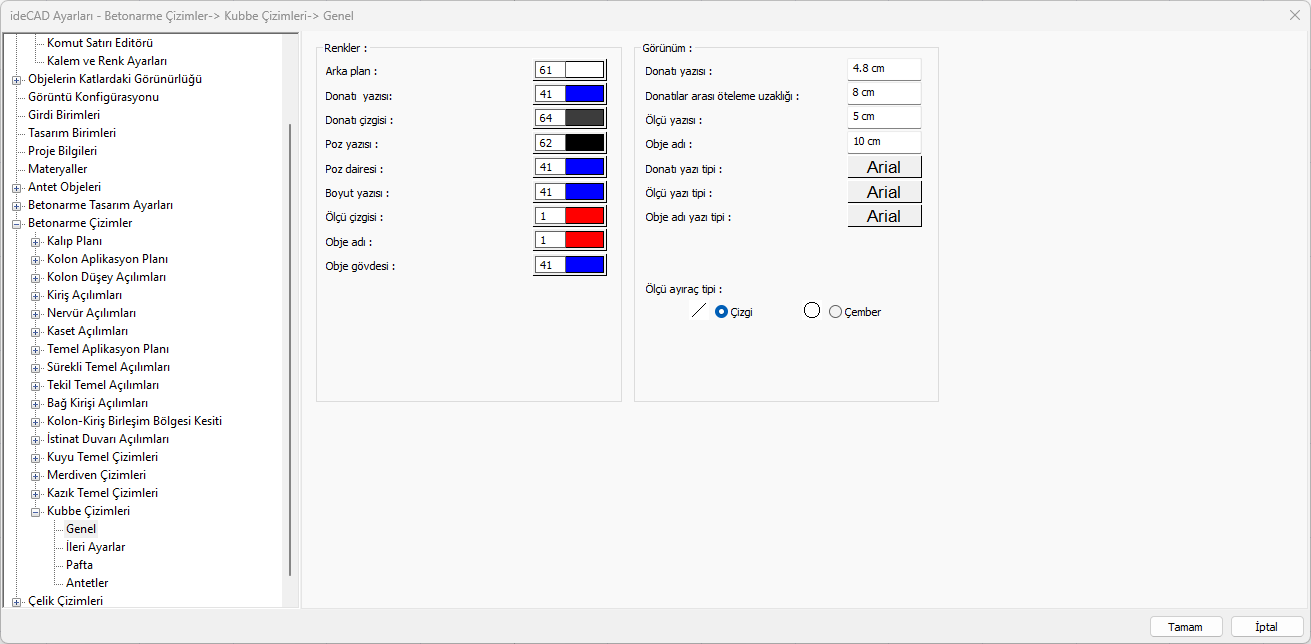Screen dimensions: 1311x644
Task: Collapse the Kubbe Çizimleri tree node
Action: coord(36,511)
